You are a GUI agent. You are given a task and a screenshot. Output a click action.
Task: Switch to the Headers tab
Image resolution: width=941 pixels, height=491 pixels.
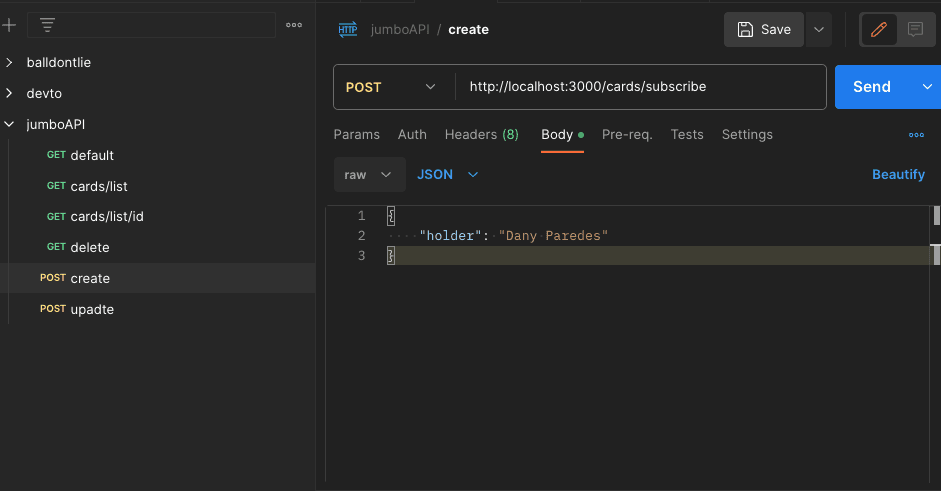(481, 134)
